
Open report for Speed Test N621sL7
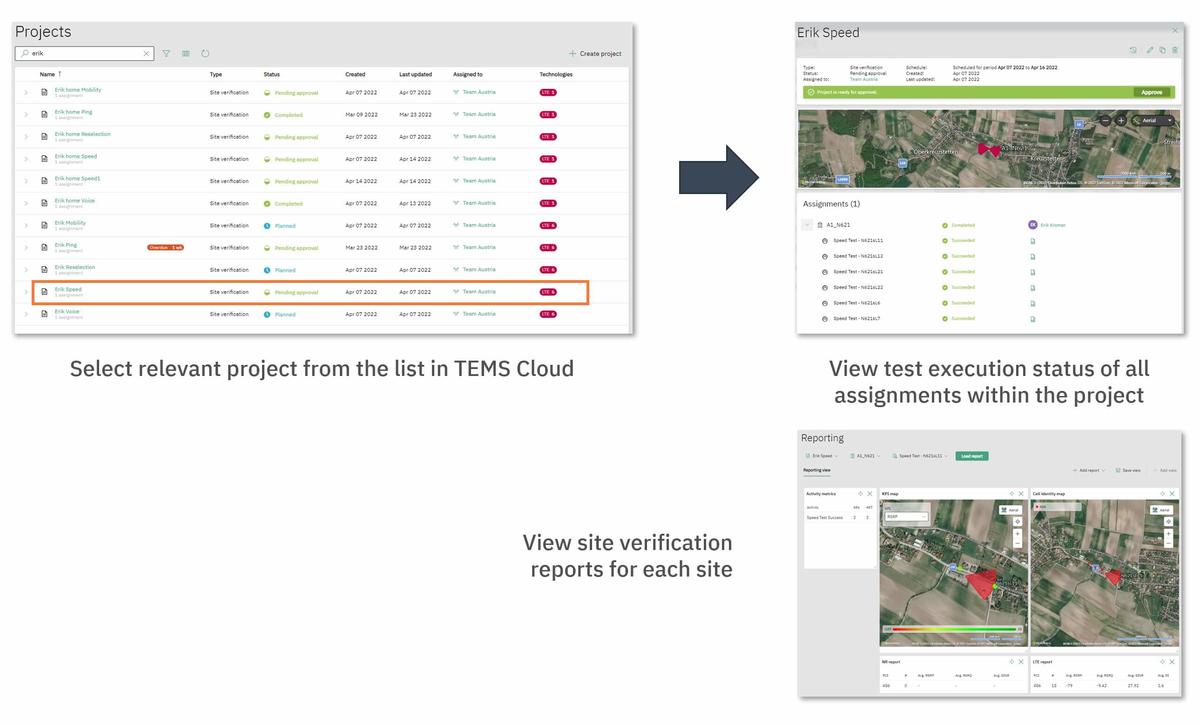[x=1032, y=319]
